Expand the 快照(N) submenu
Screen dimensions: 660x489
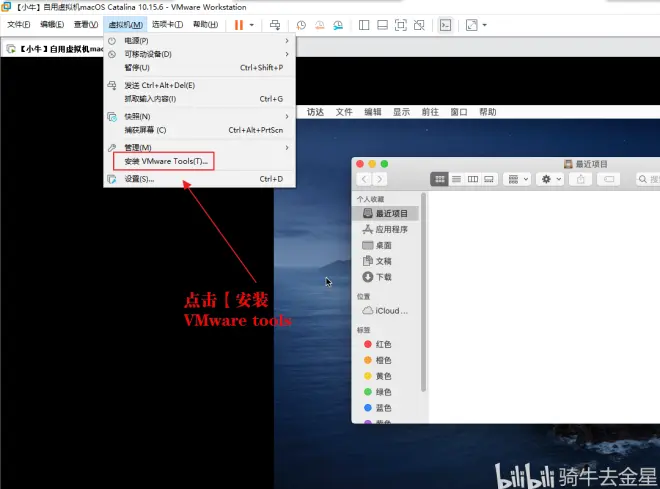click(x=200, y=117)
